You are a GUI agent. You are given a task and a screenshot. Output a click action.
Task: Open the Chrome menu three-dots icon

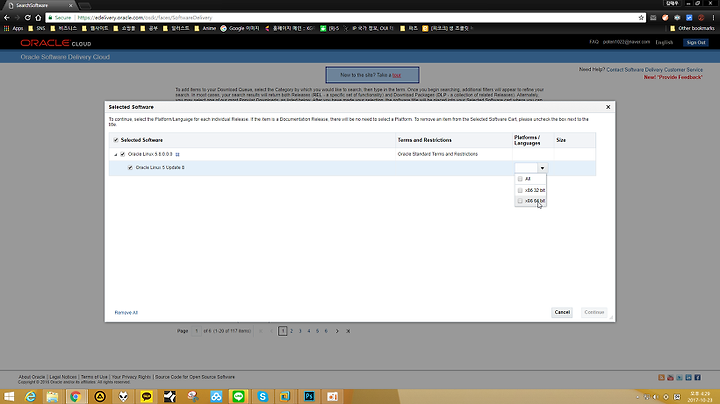713,17
